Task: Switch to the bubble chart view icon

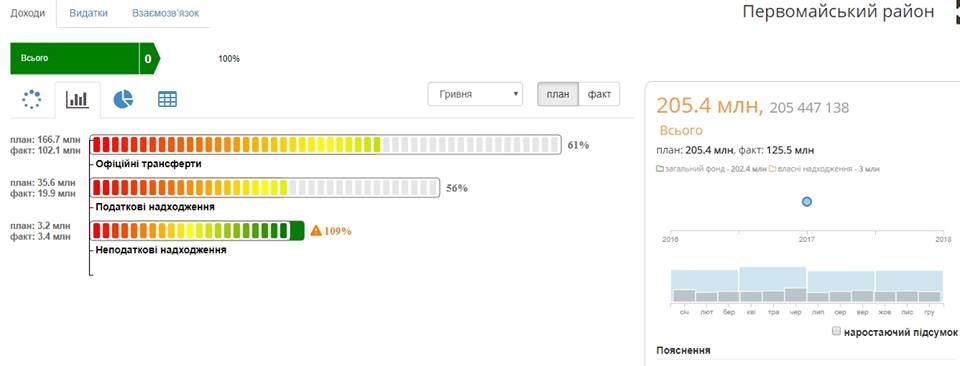Action: tap(31, 99)
